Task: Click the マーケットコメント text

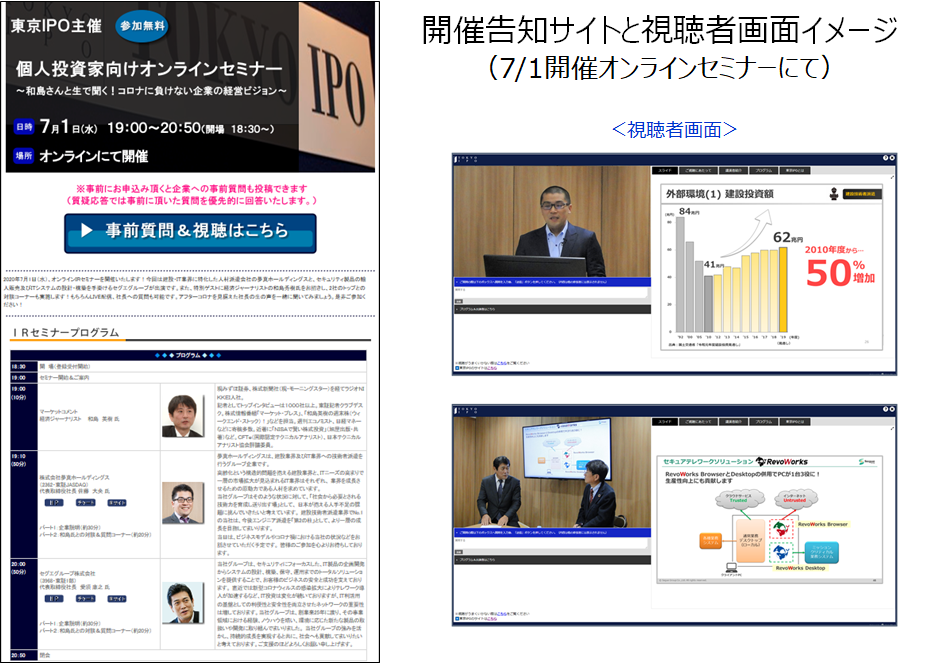Action: tap(60, 411)
